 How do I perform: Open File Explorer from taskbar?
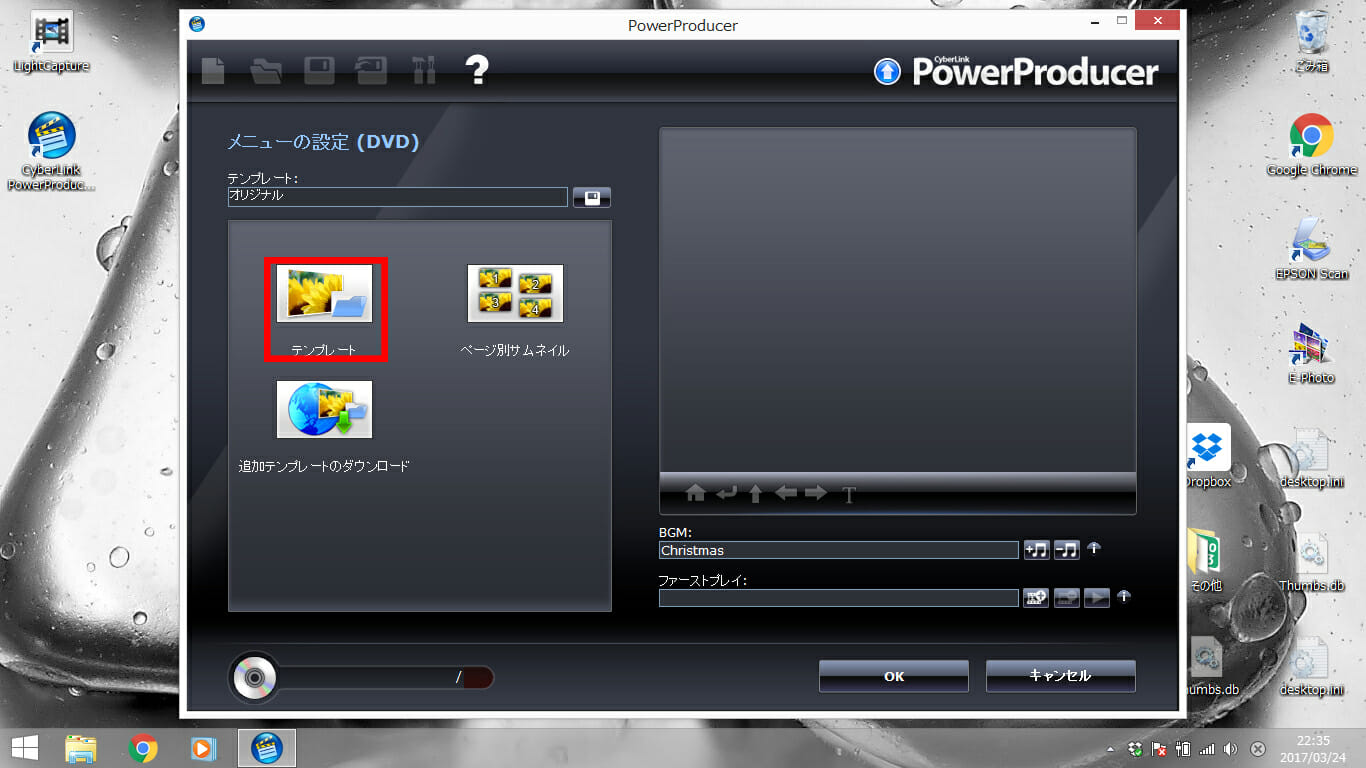tap(80, 748)
